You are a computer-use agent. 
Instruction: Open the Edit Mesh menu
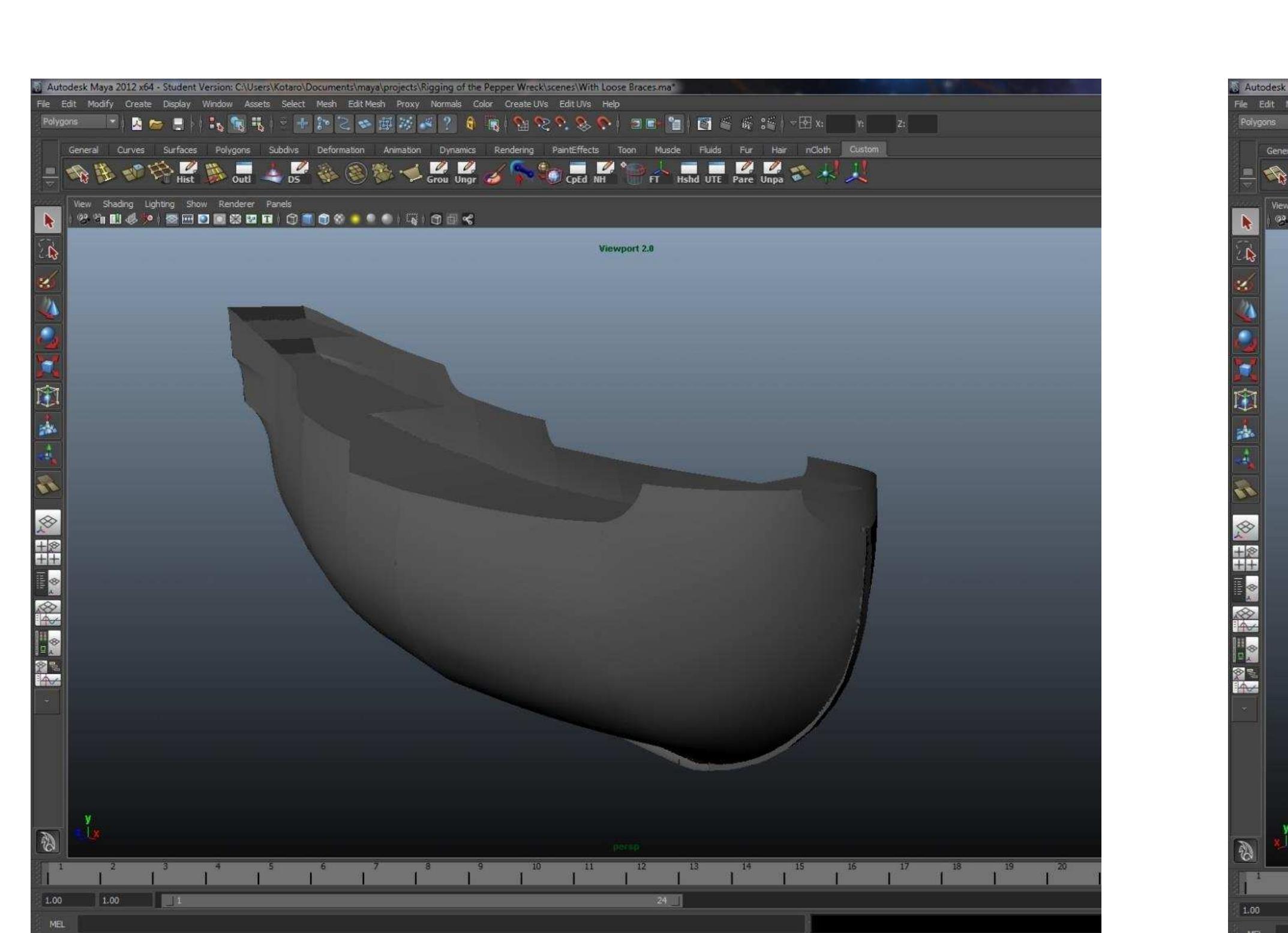(366, 104)
